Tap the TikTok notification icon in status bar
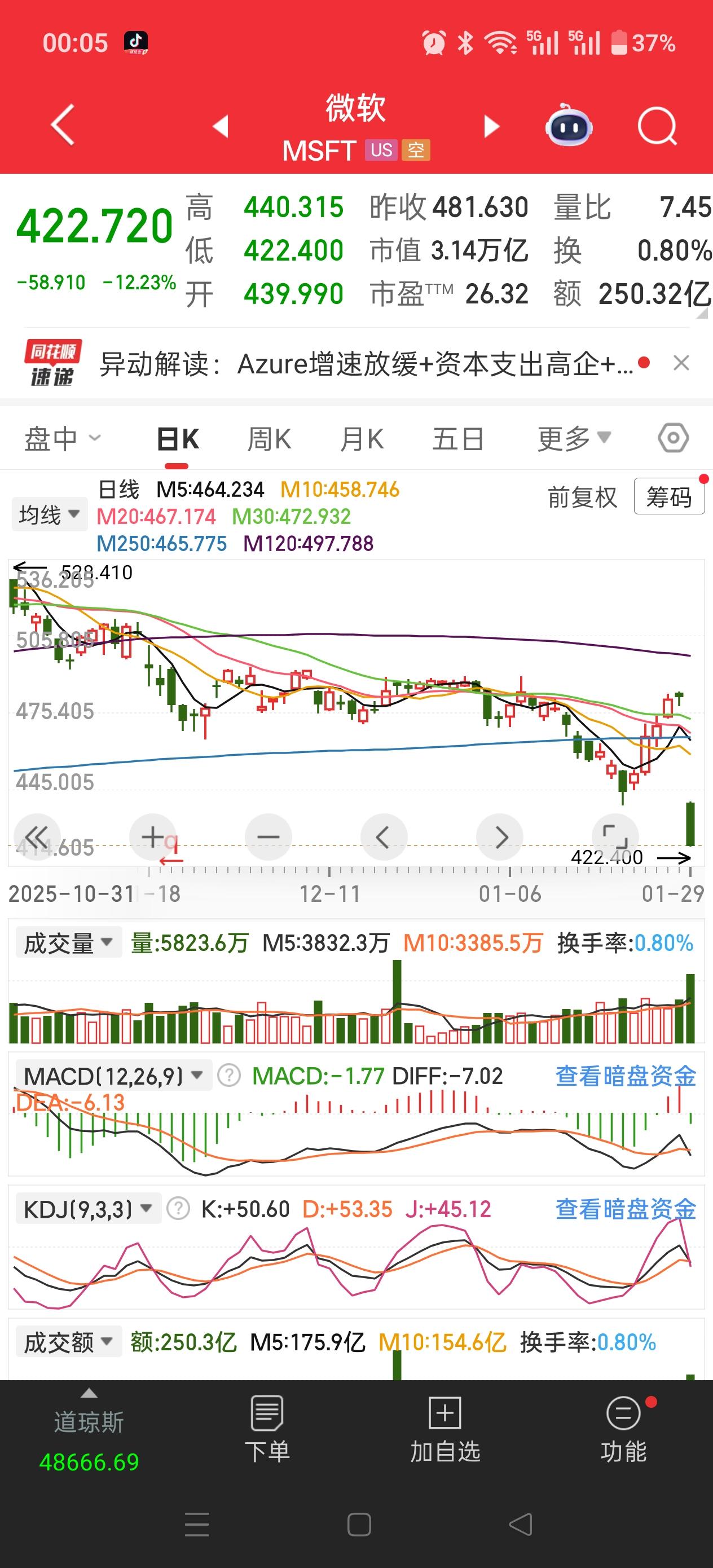The width and height of the screenshot is (713, 1568). [135, 43]
